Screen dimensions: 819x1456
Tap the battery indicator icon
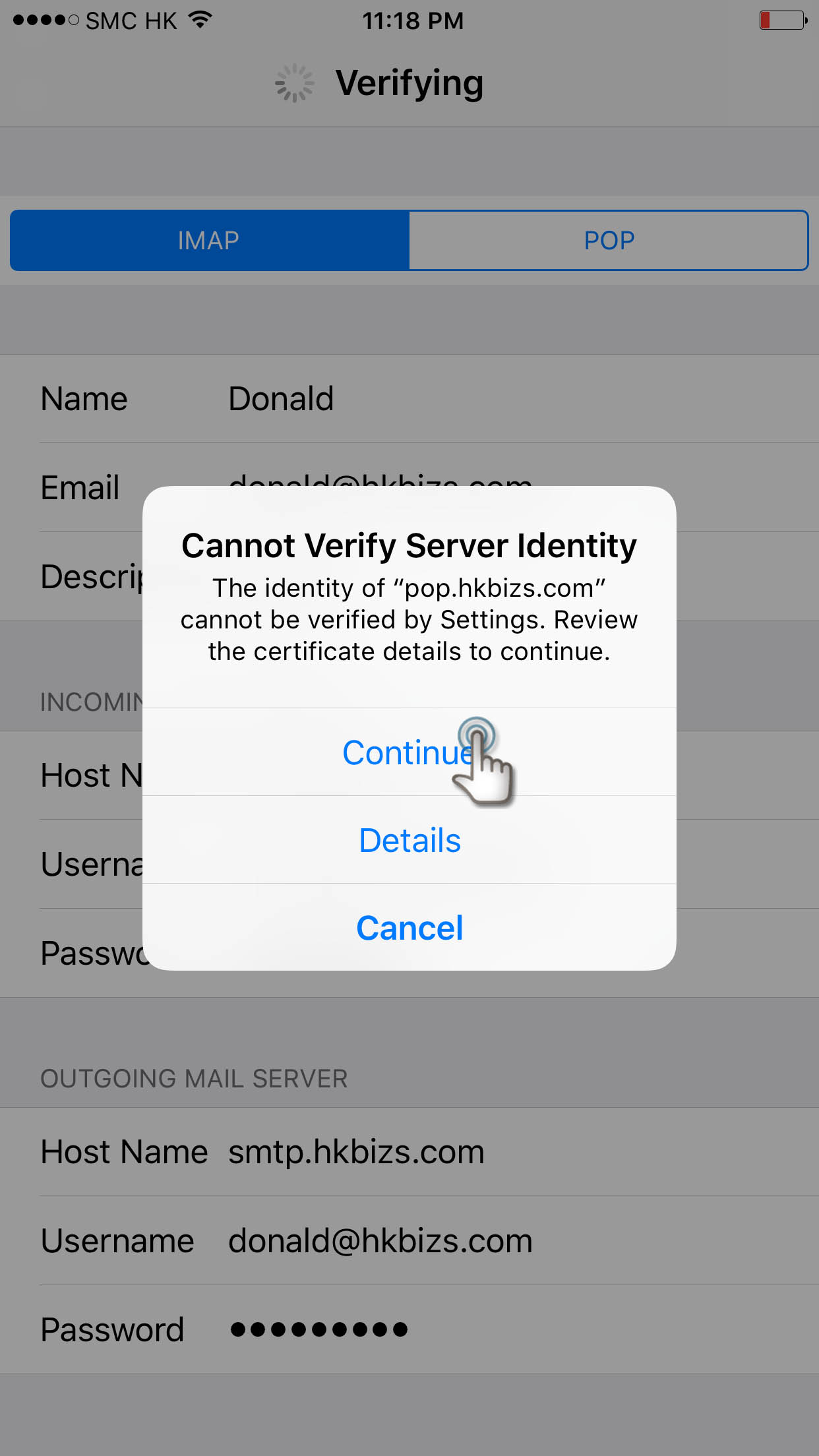(783, 20)
